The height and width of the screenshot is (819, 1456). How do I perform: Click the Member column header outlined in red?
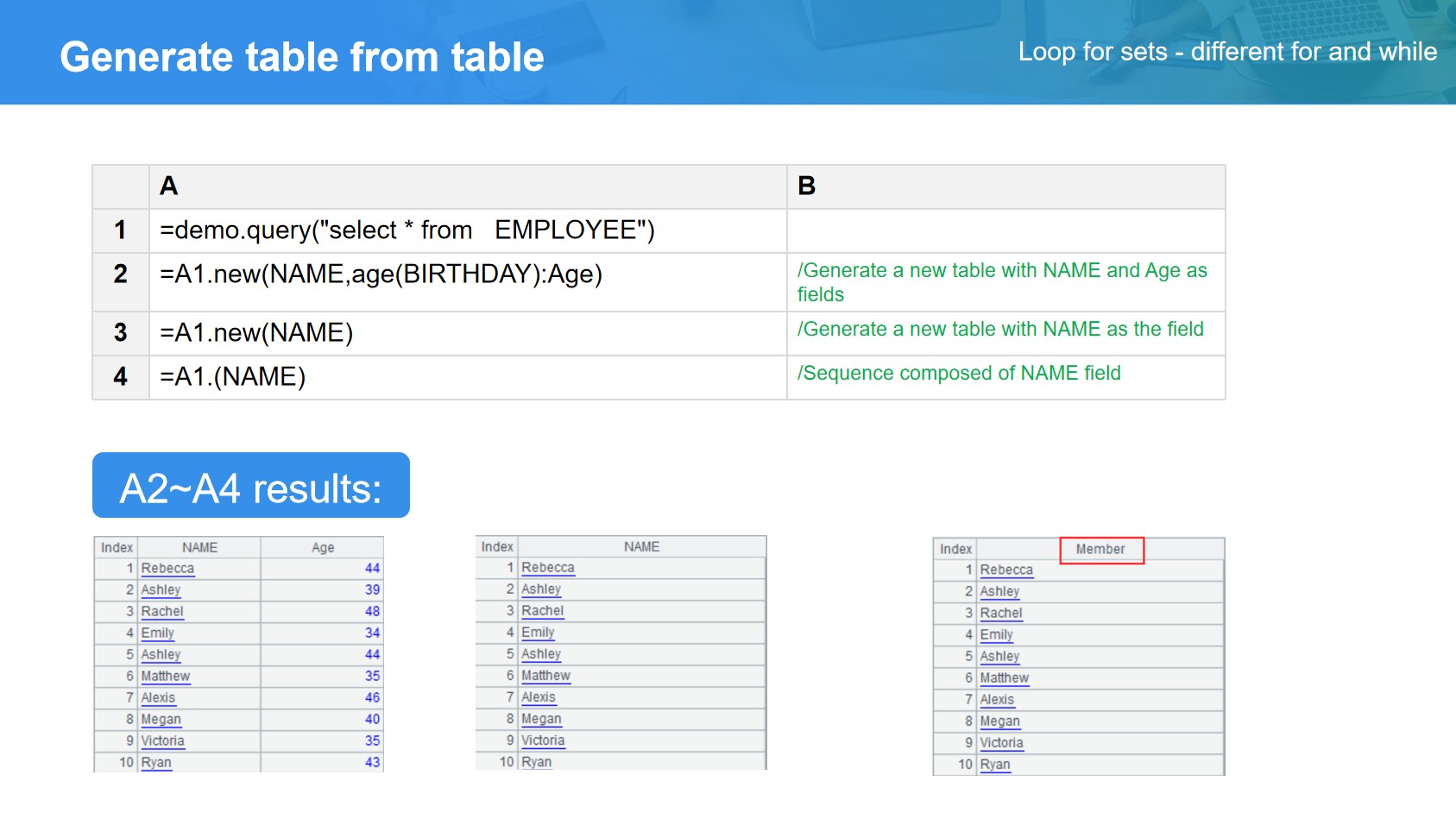1100,550
